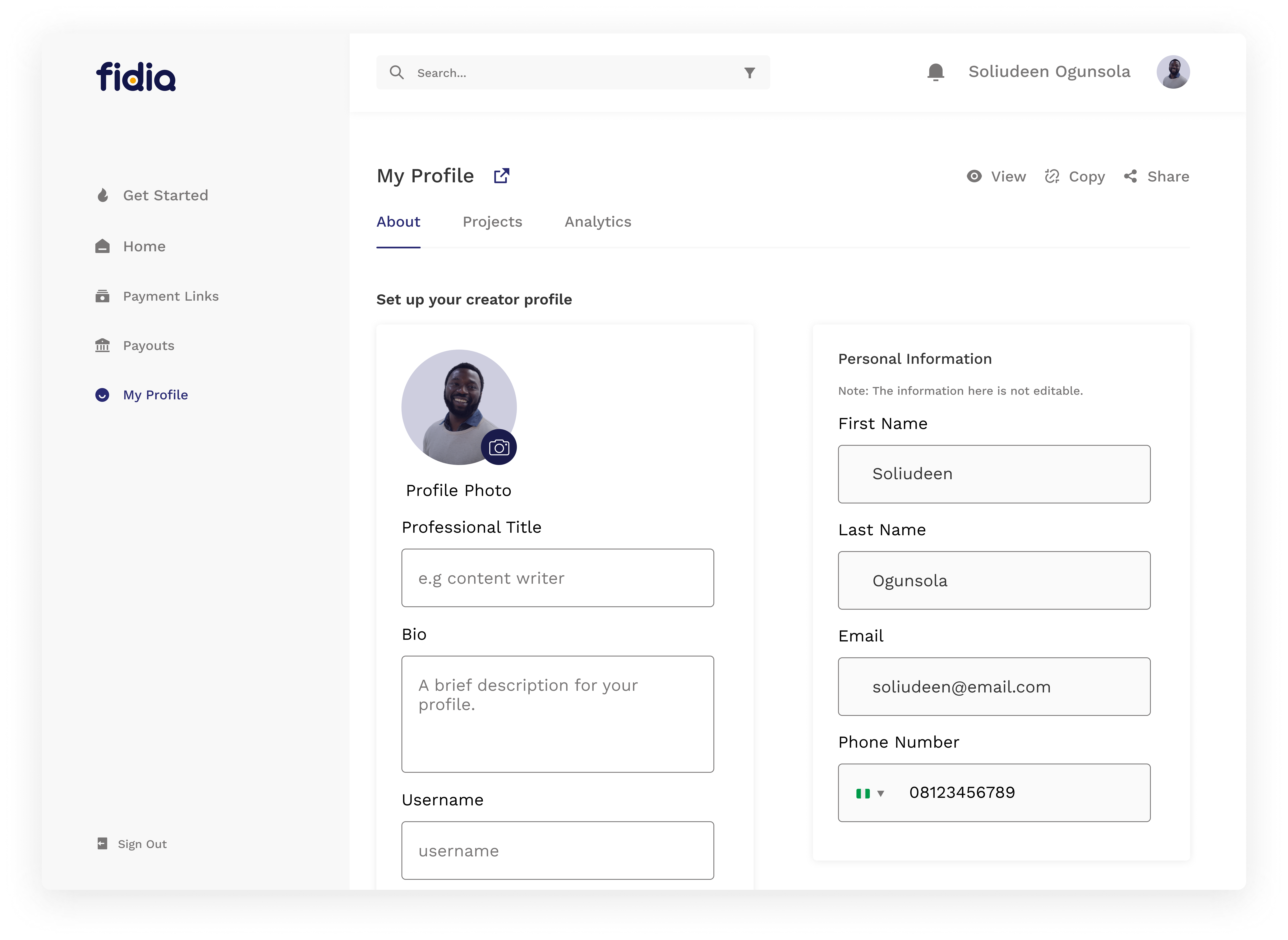Screen dimensions: 1288x940
Task: Click 'Set up your creator profile' heading
Action: pyautogui.click(x=474, y=300)
